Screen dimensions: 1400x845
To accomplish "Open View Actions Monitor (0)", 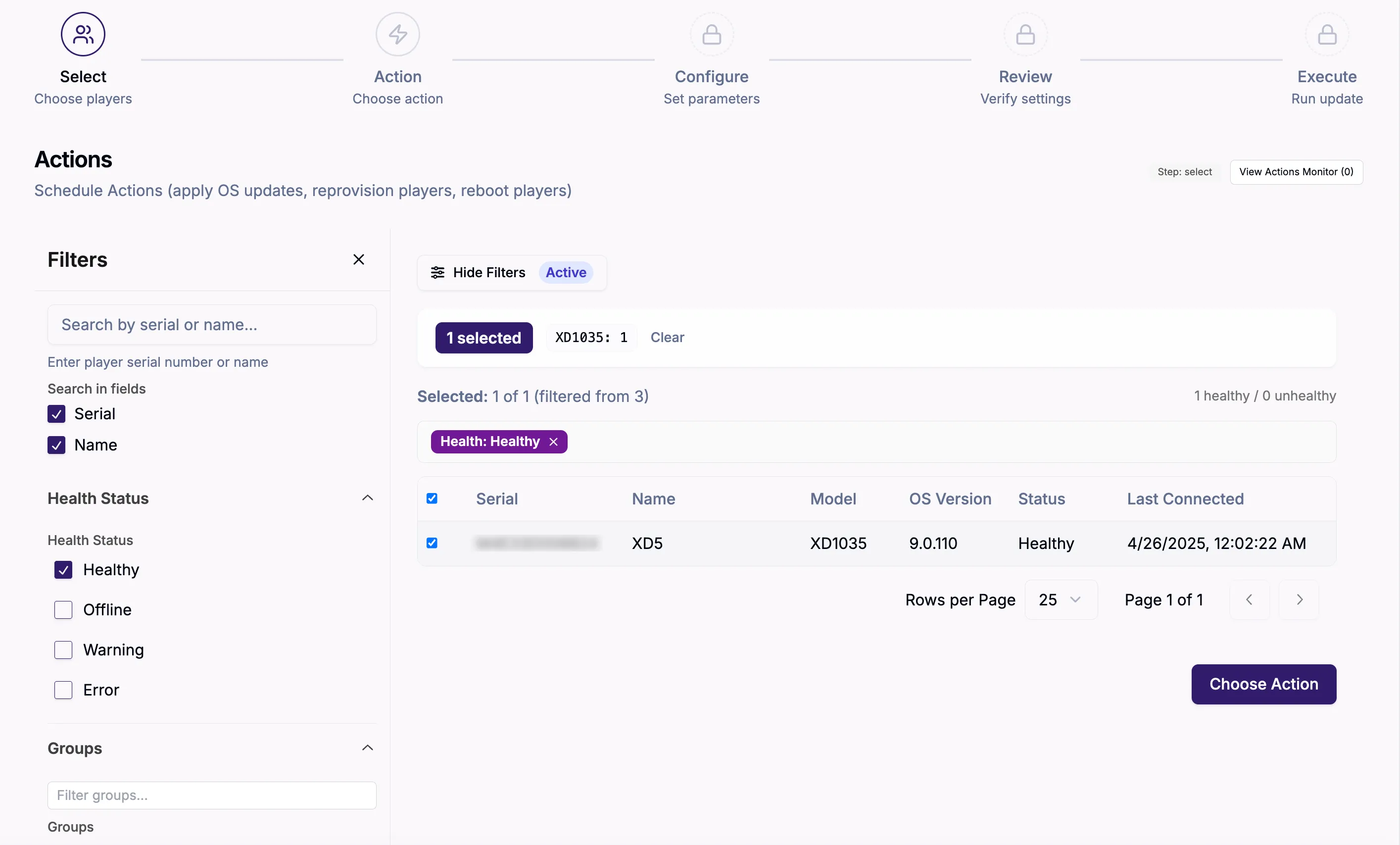I will tap(1296, 172).
